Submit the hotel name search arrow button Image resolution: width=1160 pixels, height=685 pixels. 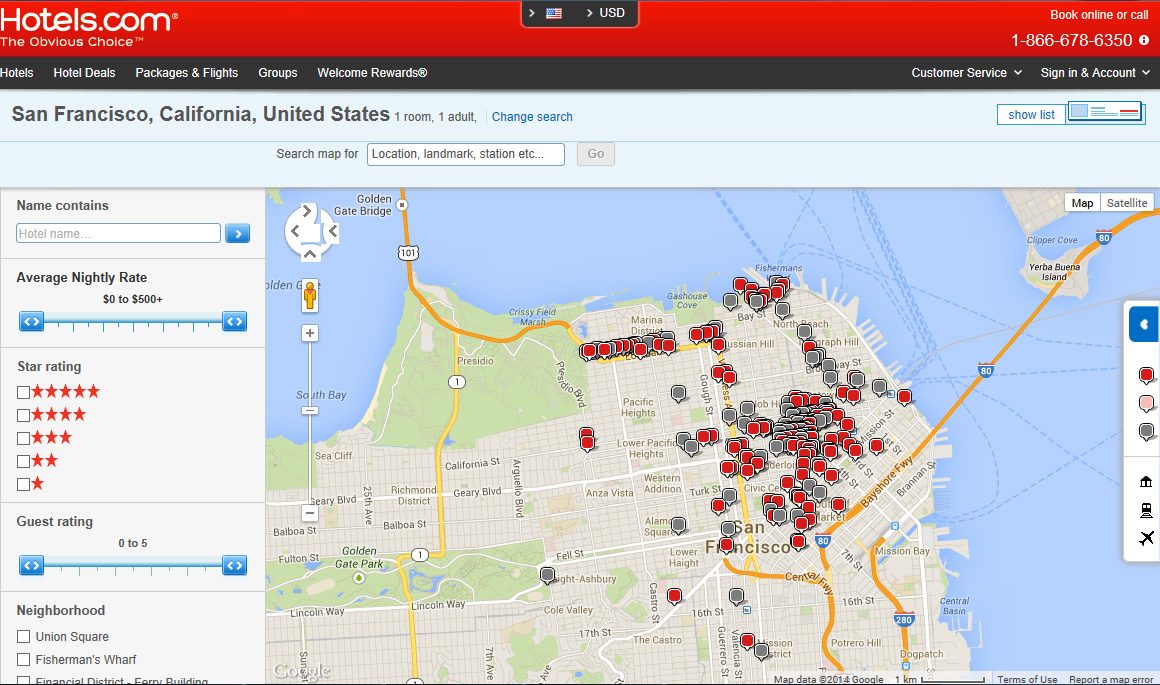(237, 234)
